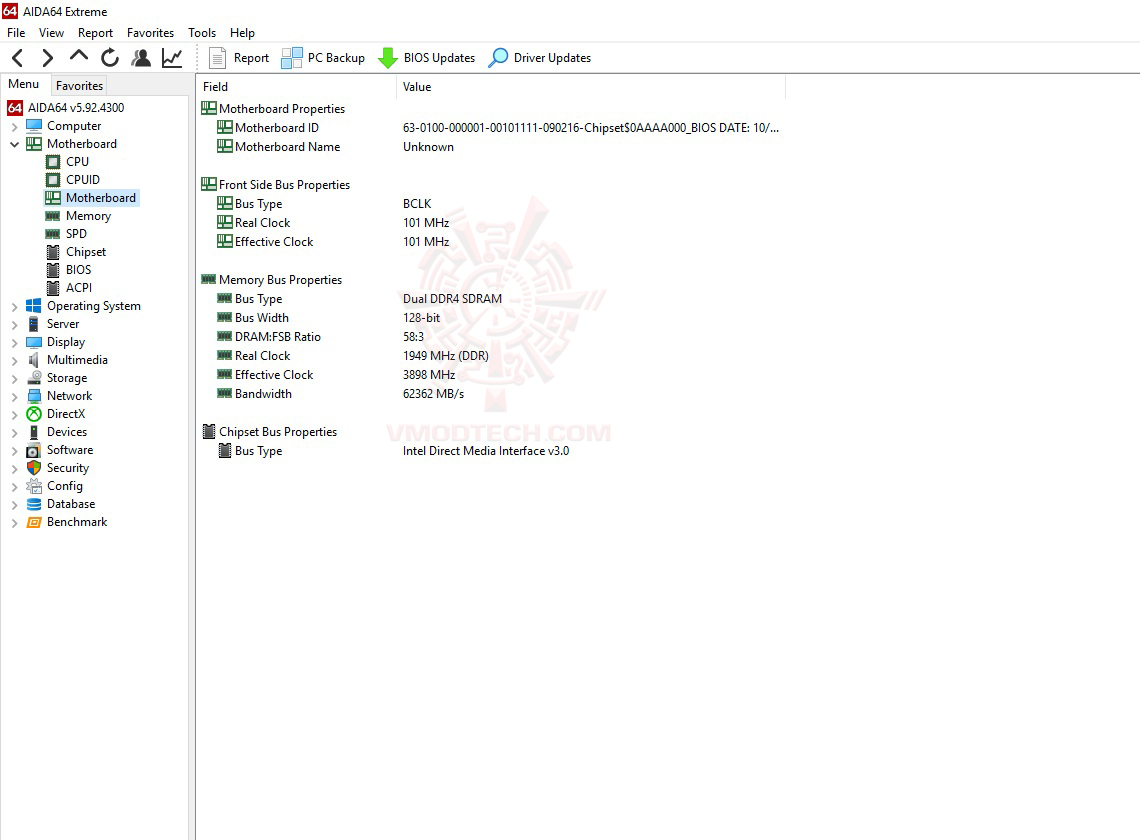Open the Favorites menu
This screenshot has width=1140, height=840.
click(150, 33)
